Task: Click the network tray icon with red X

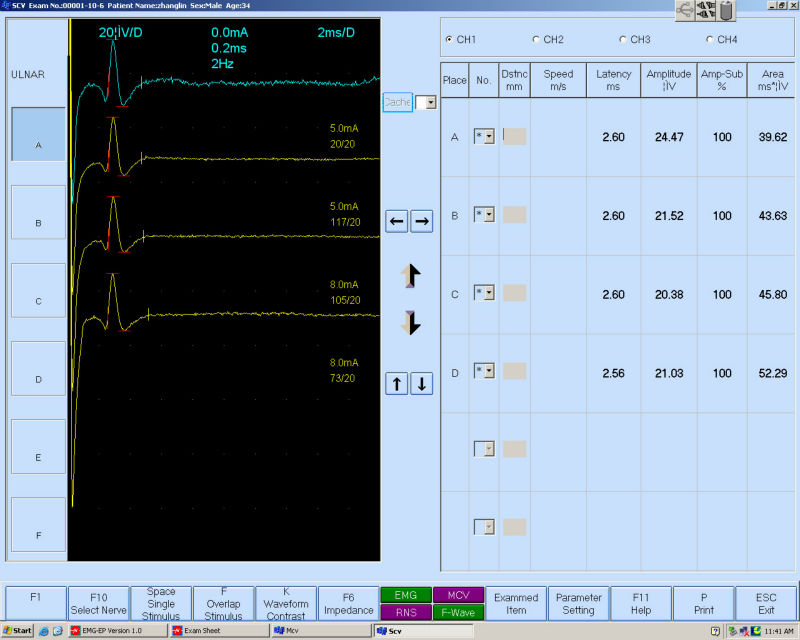Action: (744, 631)
